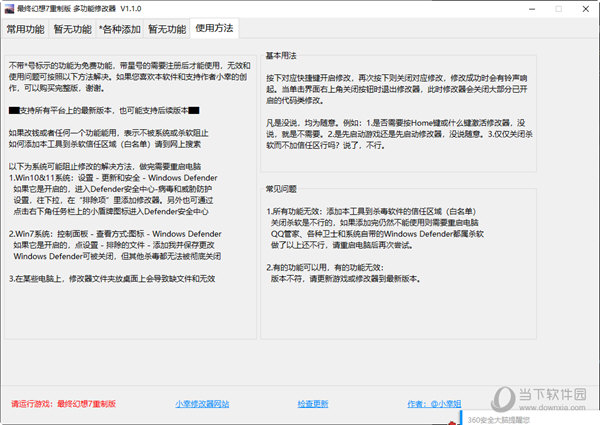This screenshot has height=425, width=600.
Task: Click the QQ管家 line in 常见问题
Action: click(377, 234)
